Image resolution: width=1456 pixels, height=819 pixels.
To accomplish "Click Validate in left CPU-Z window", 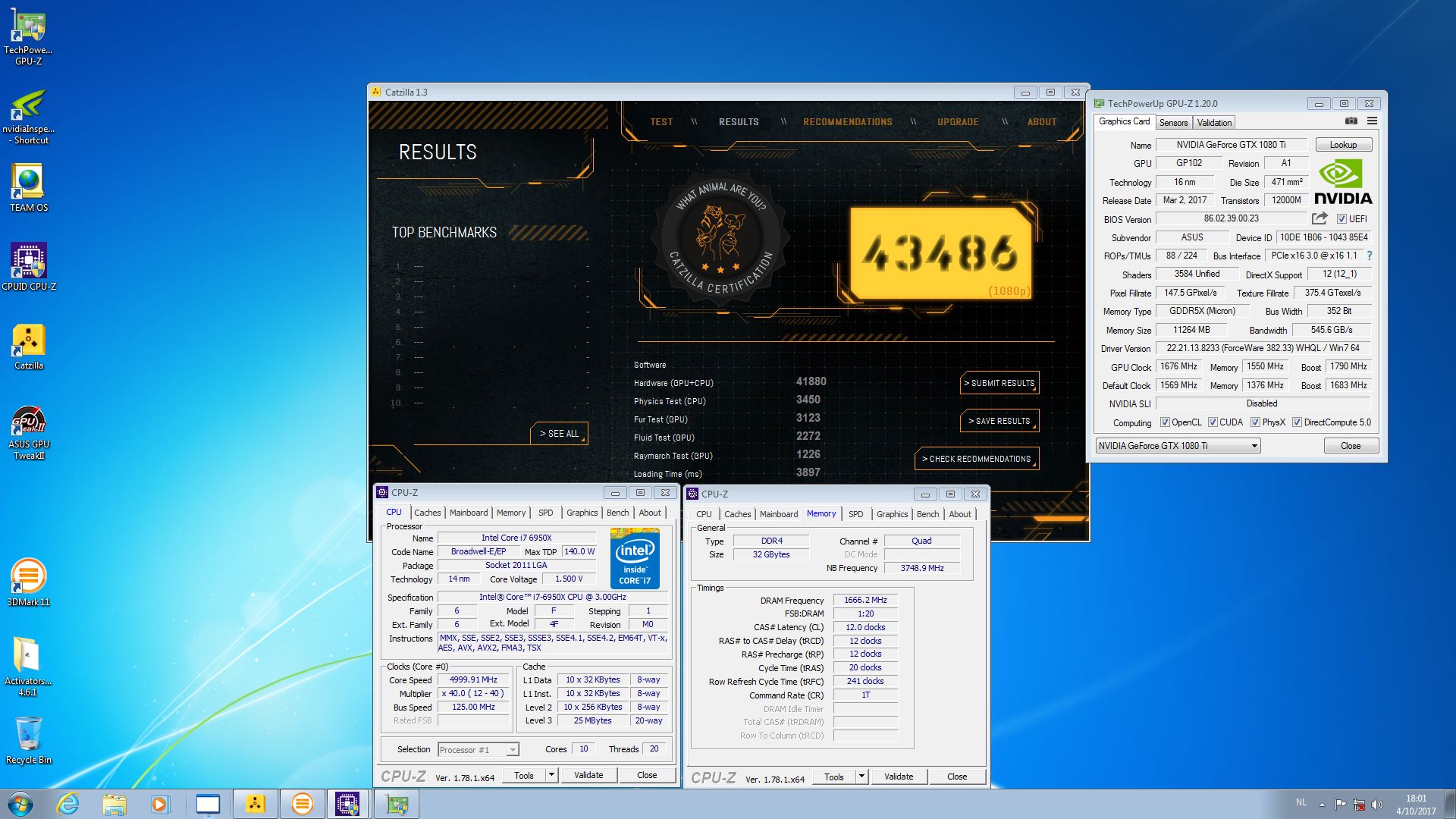I will tap(588, 775).
